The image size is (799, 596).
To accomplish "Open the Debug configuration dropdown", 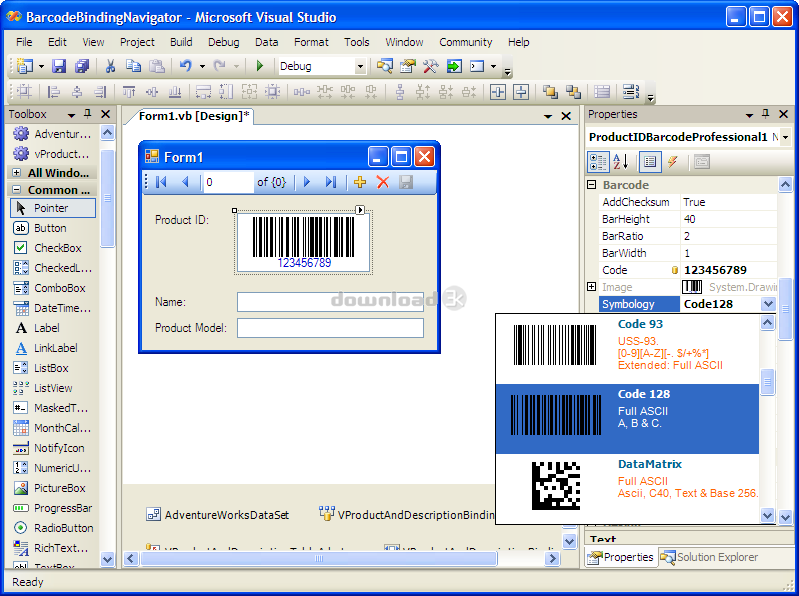I will [x=360, y=66].
